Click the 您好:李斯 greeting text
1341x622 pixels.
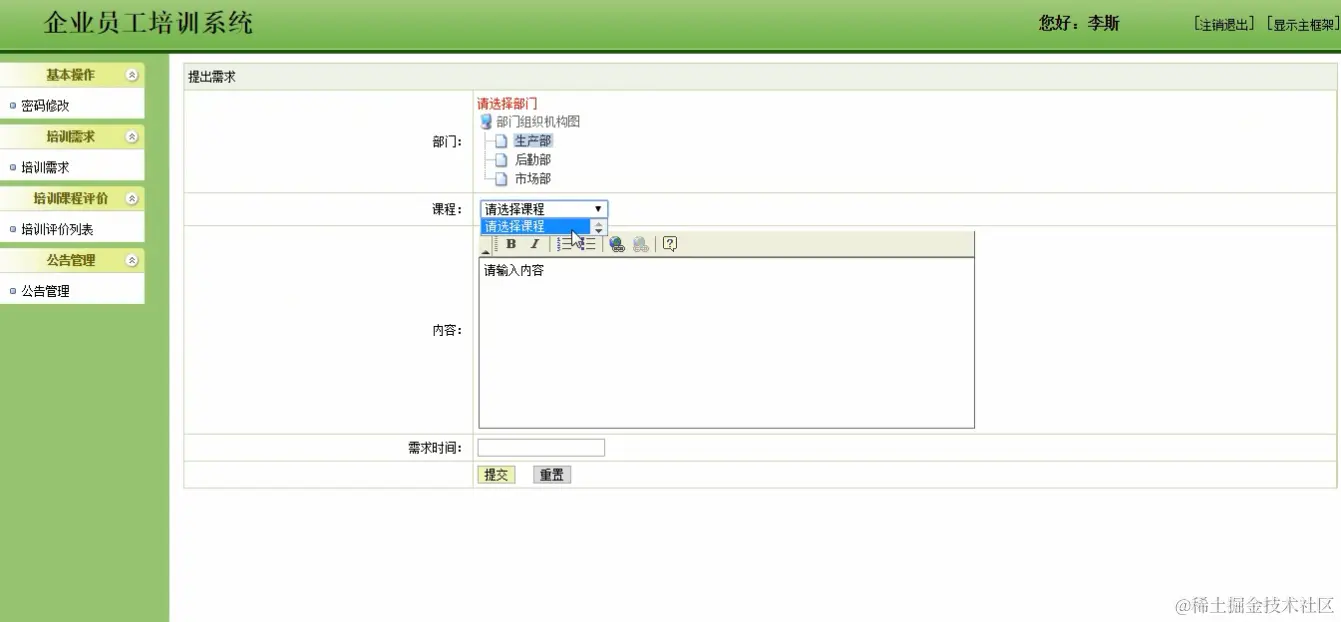click(1079, 24)
